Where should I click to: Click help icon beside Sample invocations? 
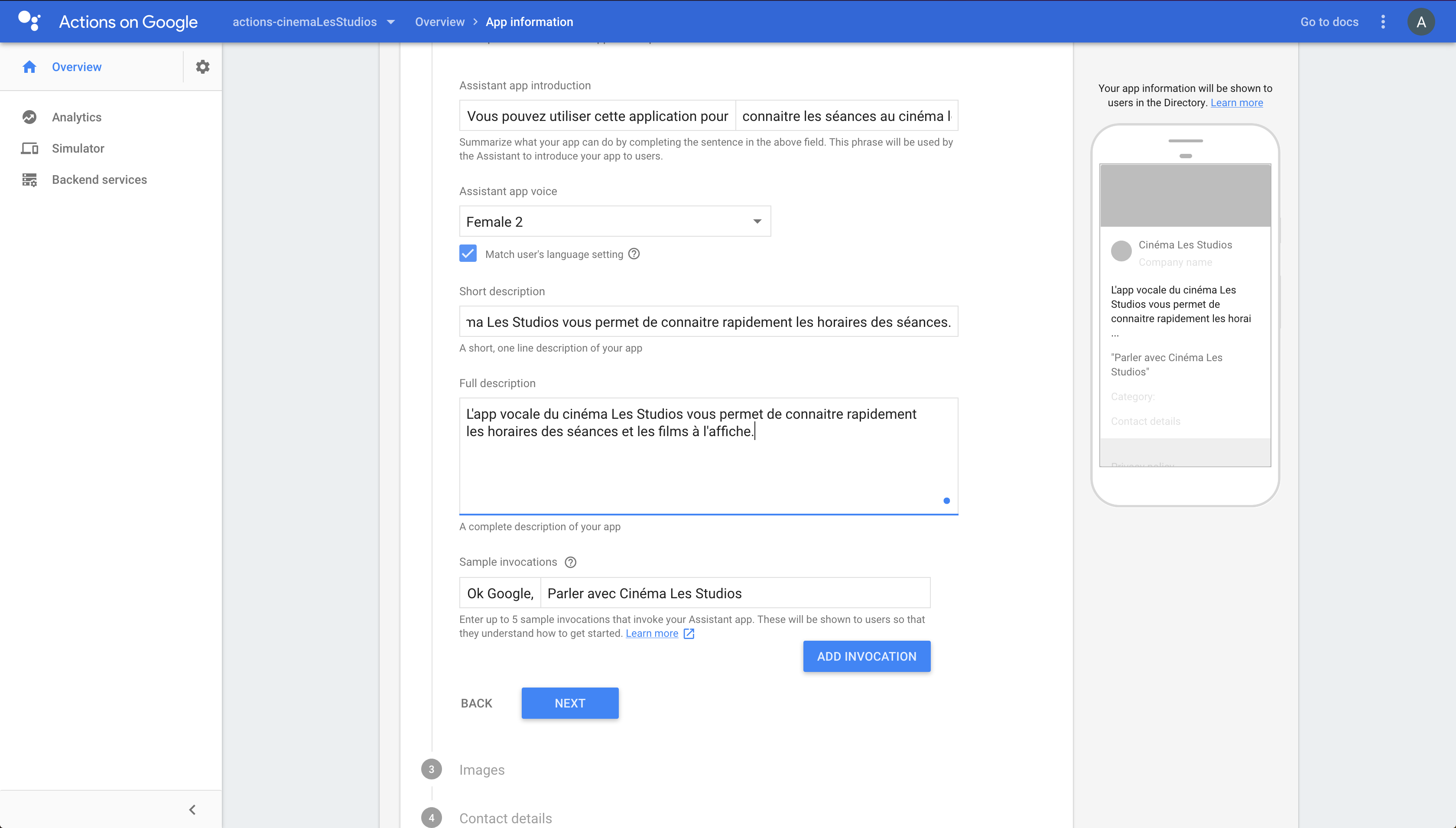point(571,562)
